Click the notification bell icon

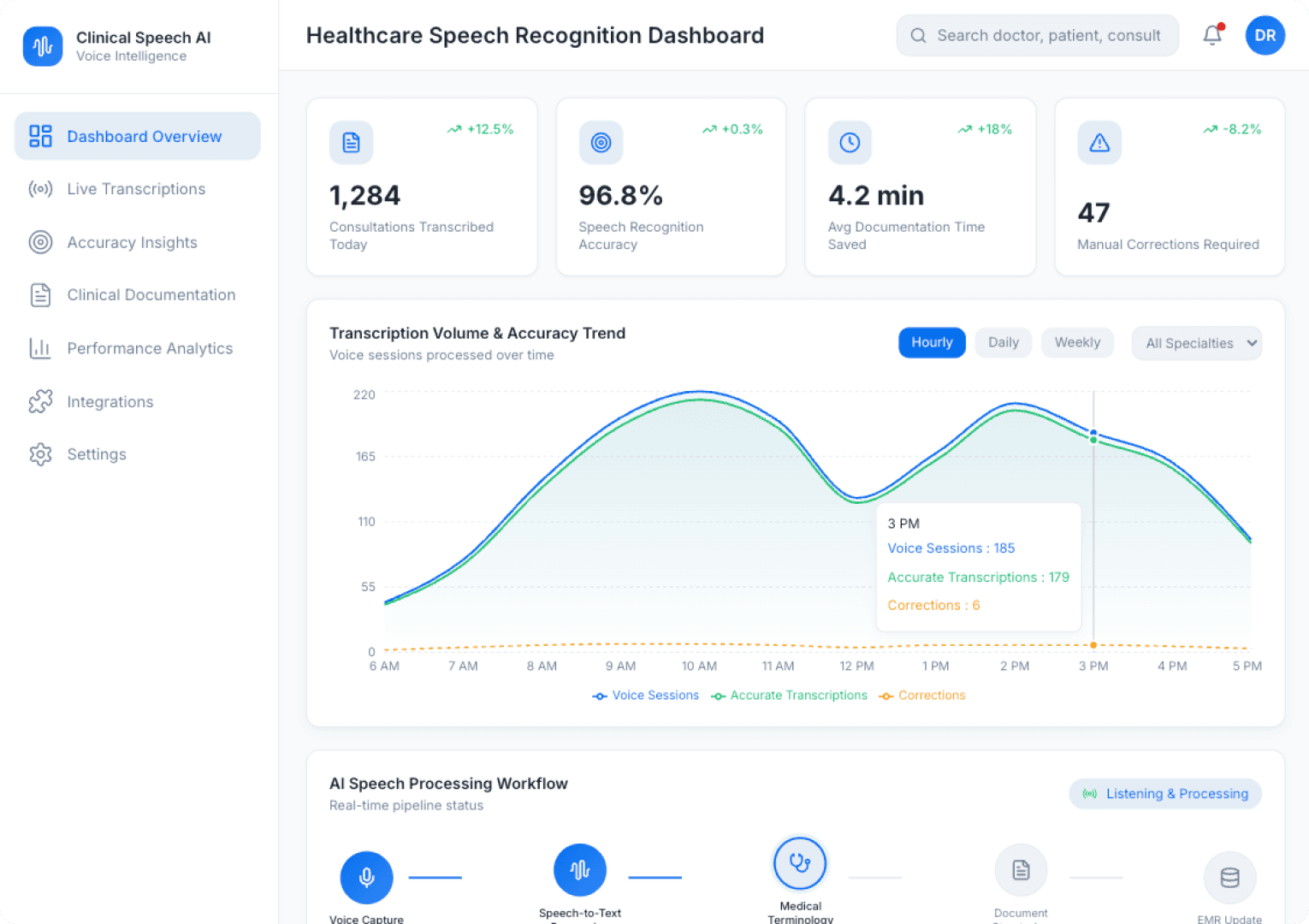(1212, 35)
